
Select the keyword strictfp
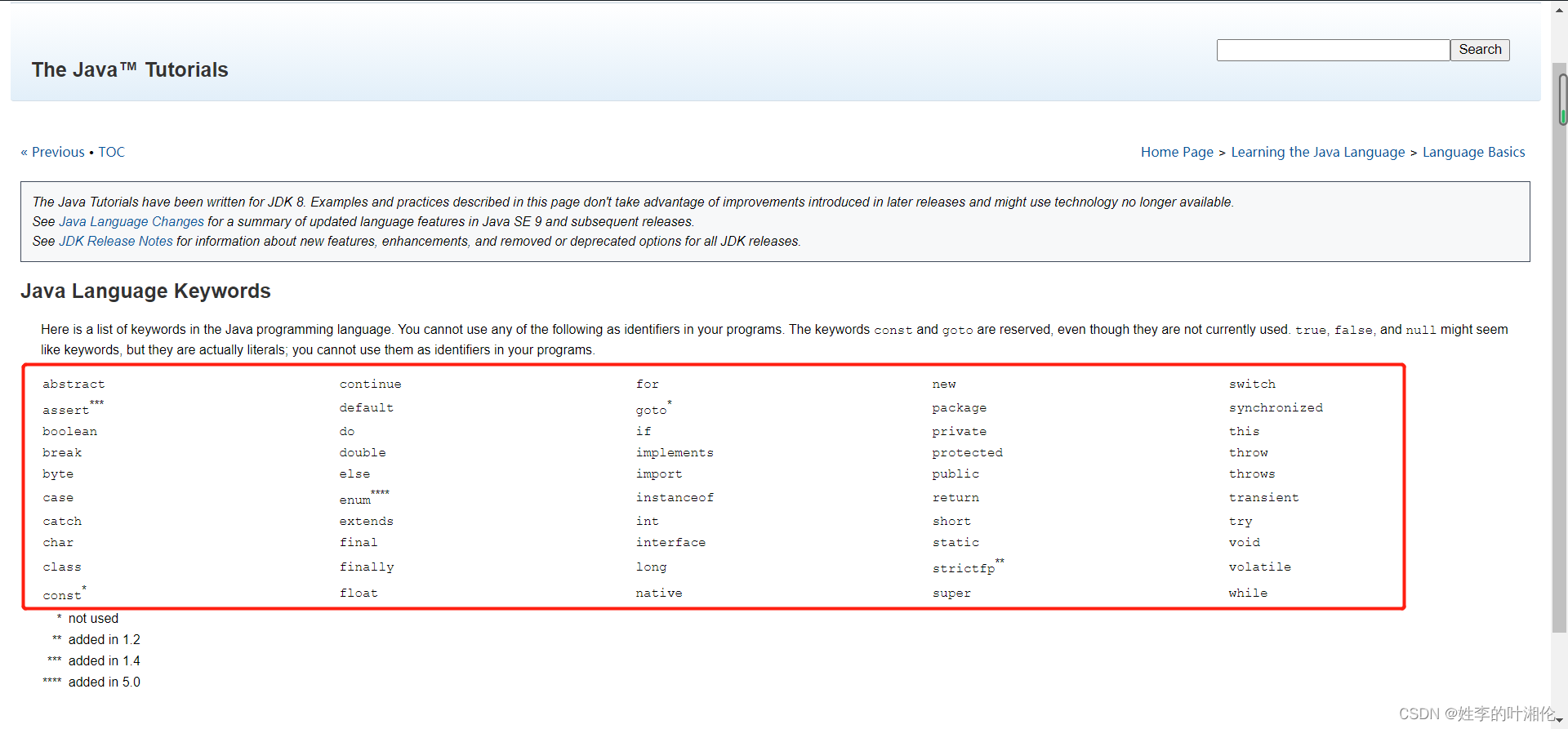(964, 568)
